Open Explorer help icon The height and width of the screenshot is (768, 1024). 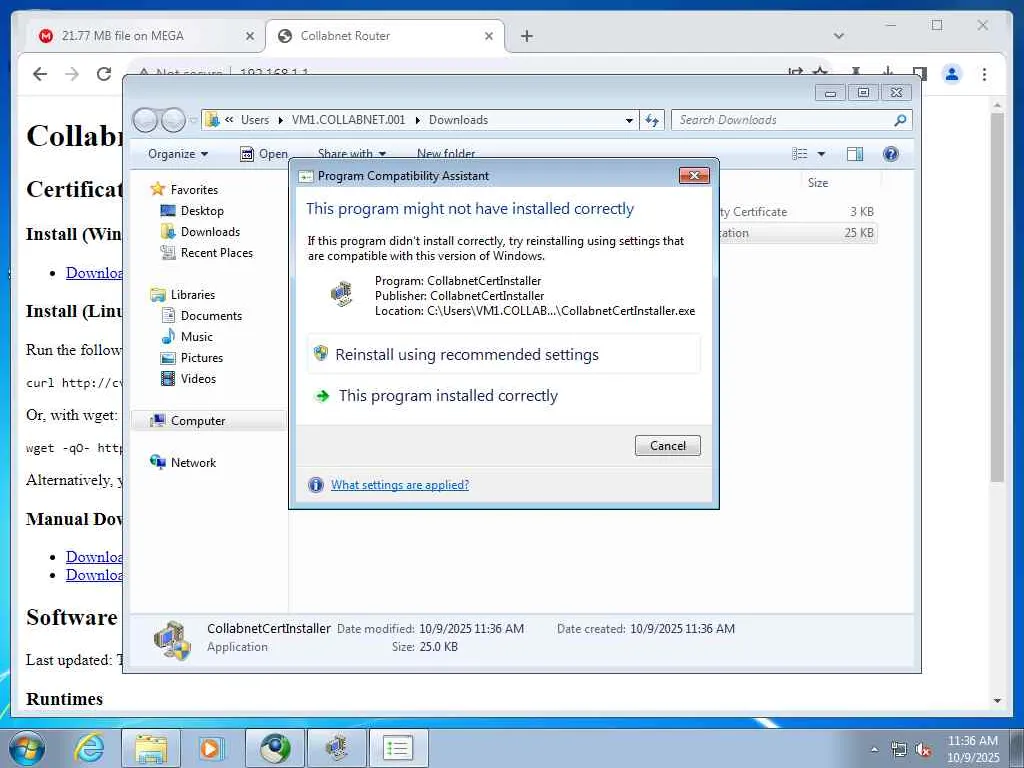pyautogui.click(x=891, y=153)
